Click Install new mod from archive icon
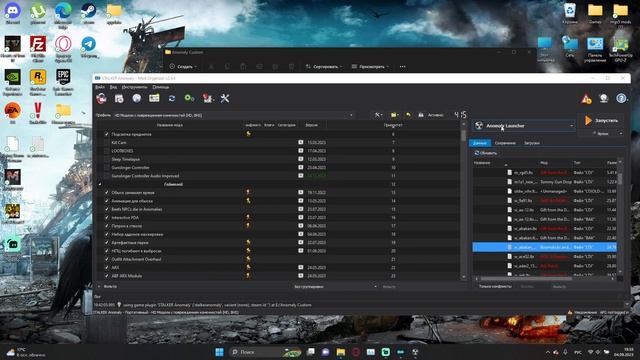The width and height of the screenshot is (640, 360). [119, 98]
